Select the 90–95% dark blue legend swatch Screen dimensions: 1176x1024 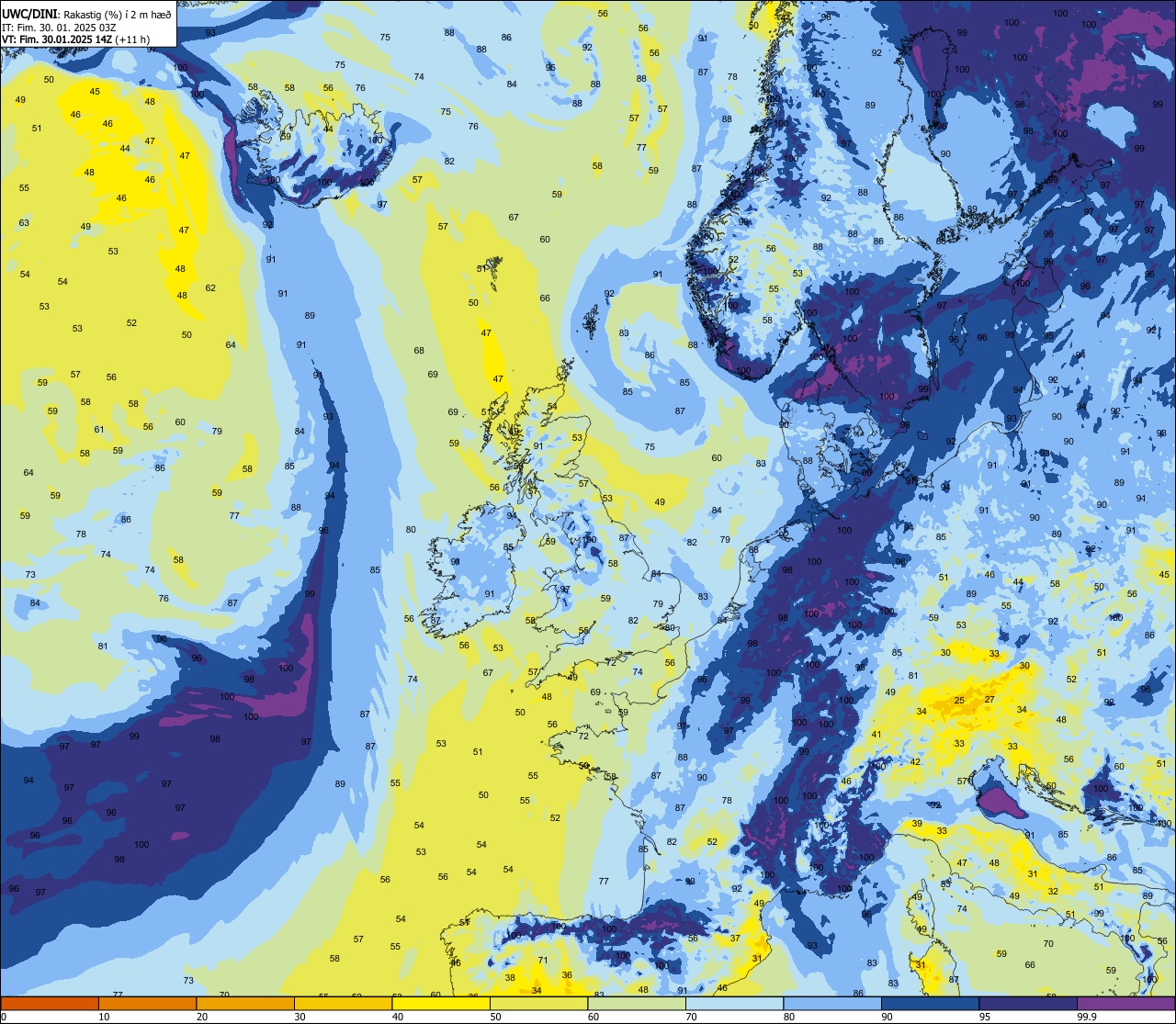coord(930,1003)
